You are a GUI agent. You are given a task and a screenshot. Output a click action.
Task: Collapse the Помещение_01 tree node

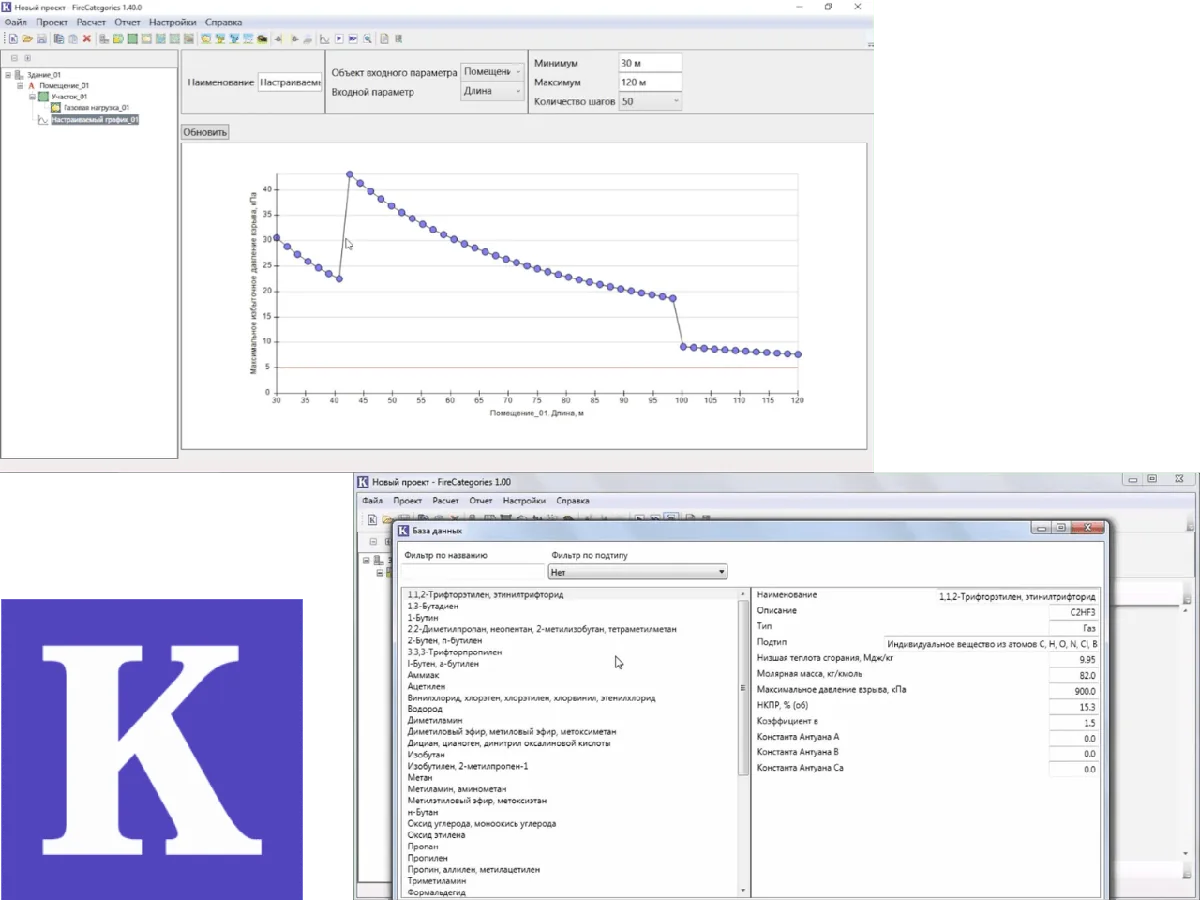(20, 86)
